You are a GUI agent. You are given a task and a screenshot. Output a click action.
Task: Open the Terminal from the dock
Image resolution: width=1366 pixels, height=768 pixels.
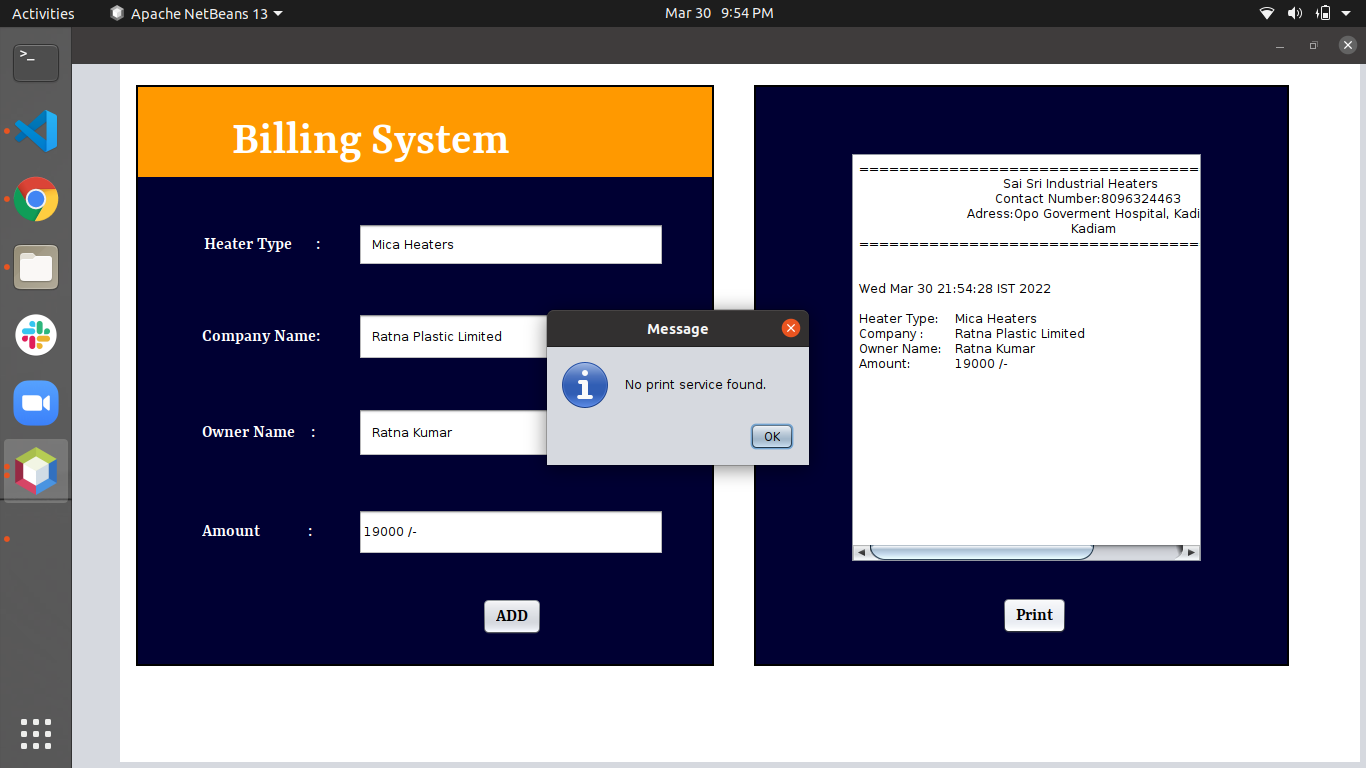coord(35,62)
